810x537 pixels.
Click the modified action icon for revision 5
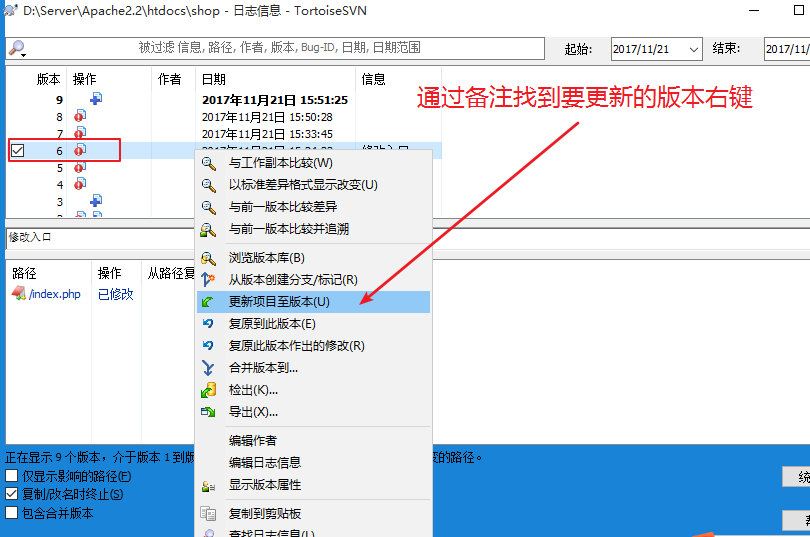tap(79, 168)
